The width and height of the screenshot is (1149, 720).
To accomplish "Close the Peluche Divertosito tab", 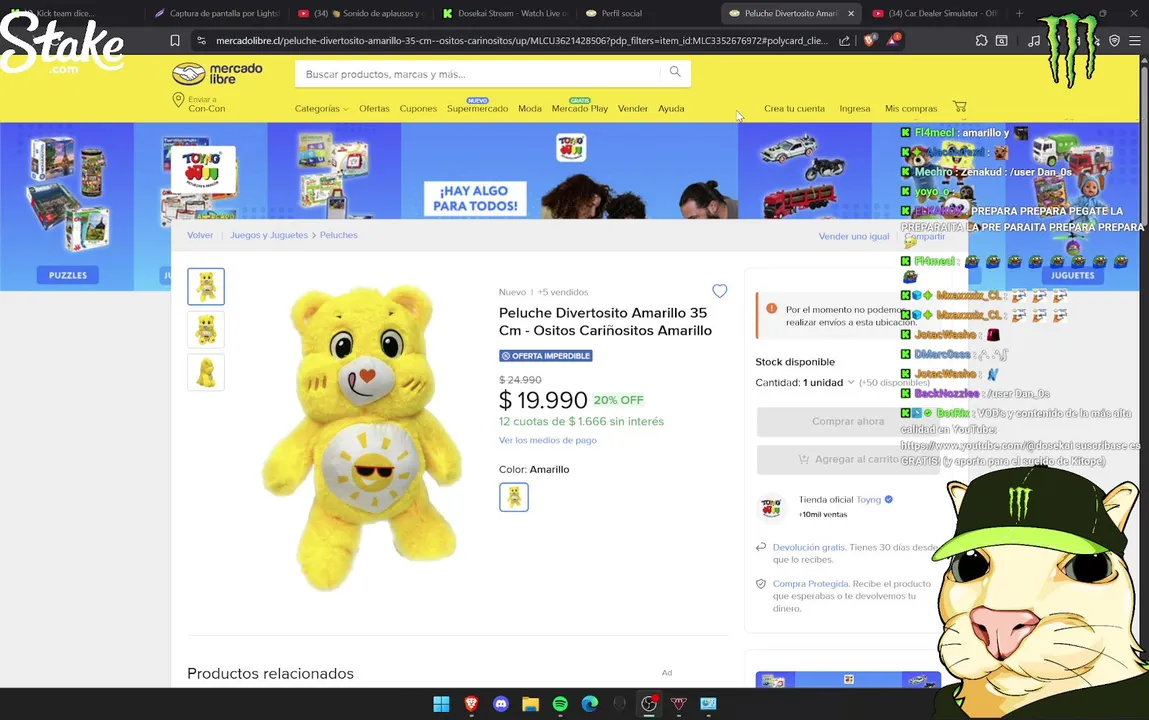I will click(x=851, y=13).
